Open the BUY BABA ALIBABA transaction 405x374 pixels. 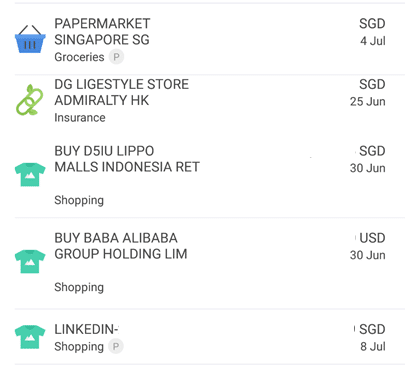pos(210,263)
